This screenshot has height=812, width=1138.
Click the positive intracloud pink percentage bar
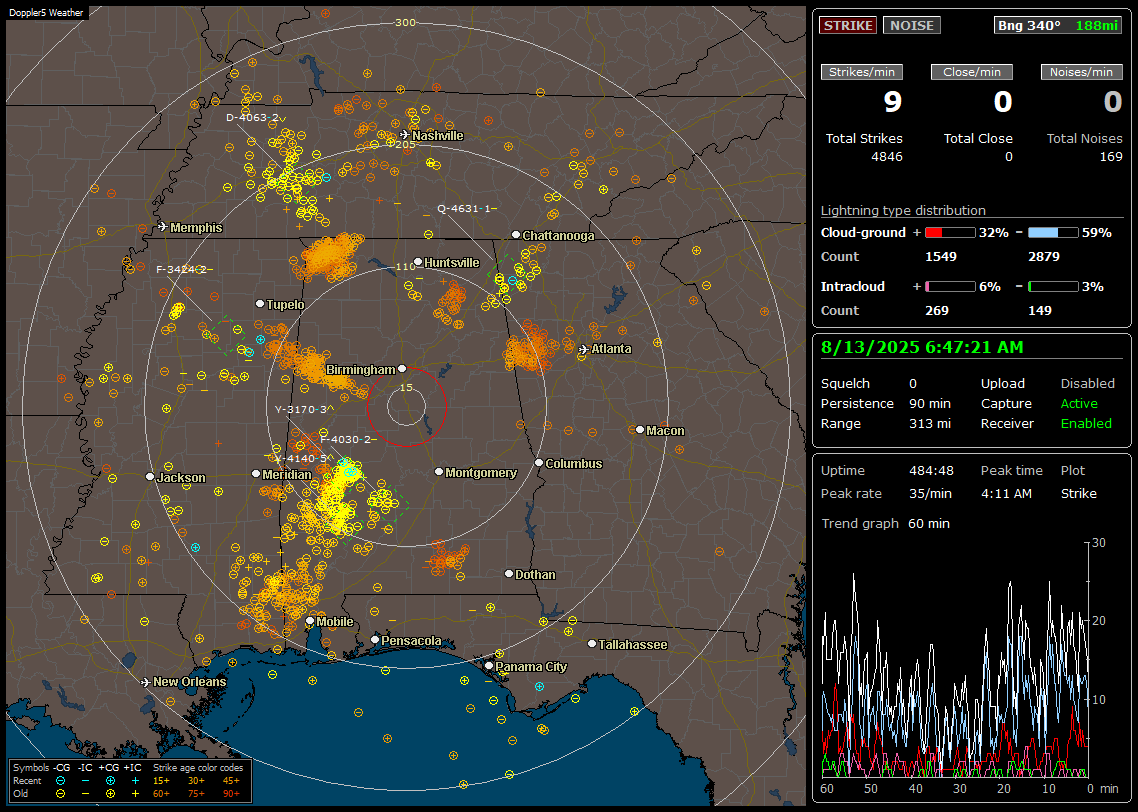pyautogui.click(x=950, y=287)
